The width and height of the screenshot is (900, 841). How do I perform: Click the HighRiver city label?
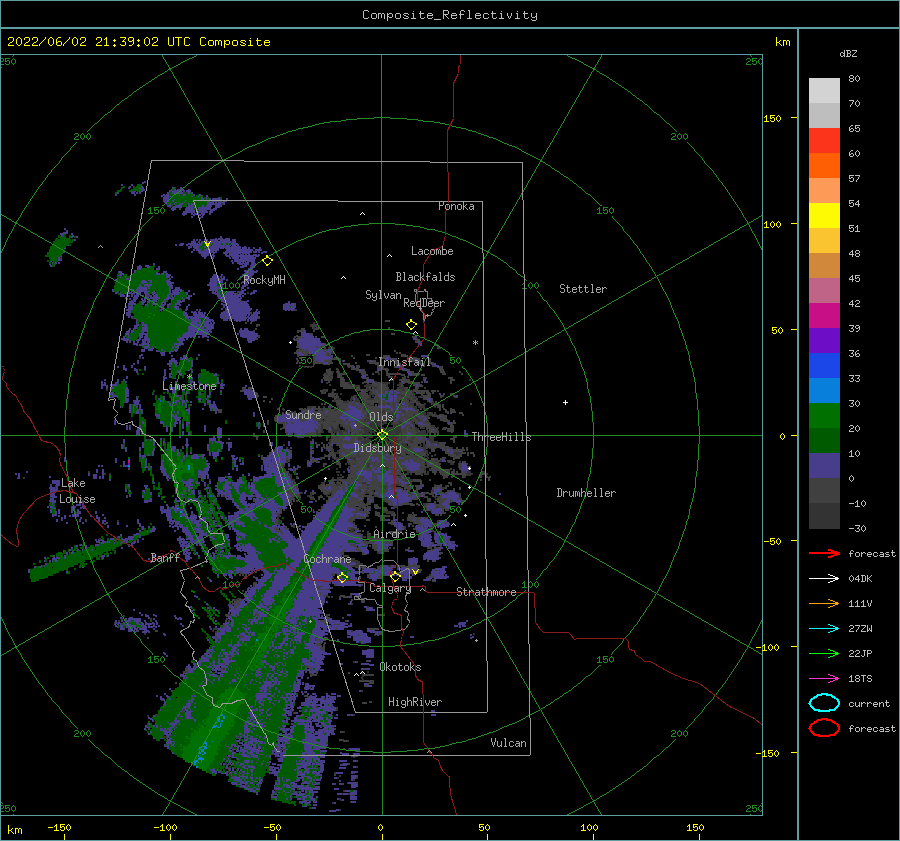pos(415,702)
